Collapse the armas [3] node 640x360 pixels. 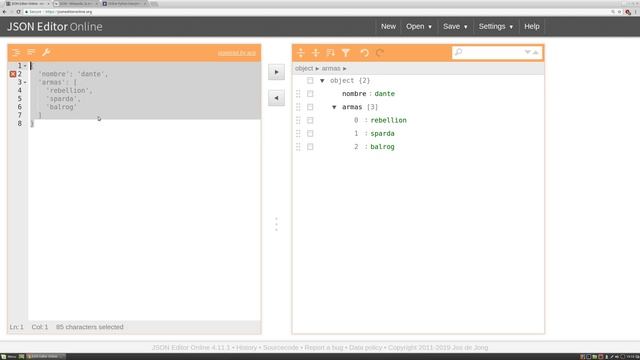click(x=334, y=107)
